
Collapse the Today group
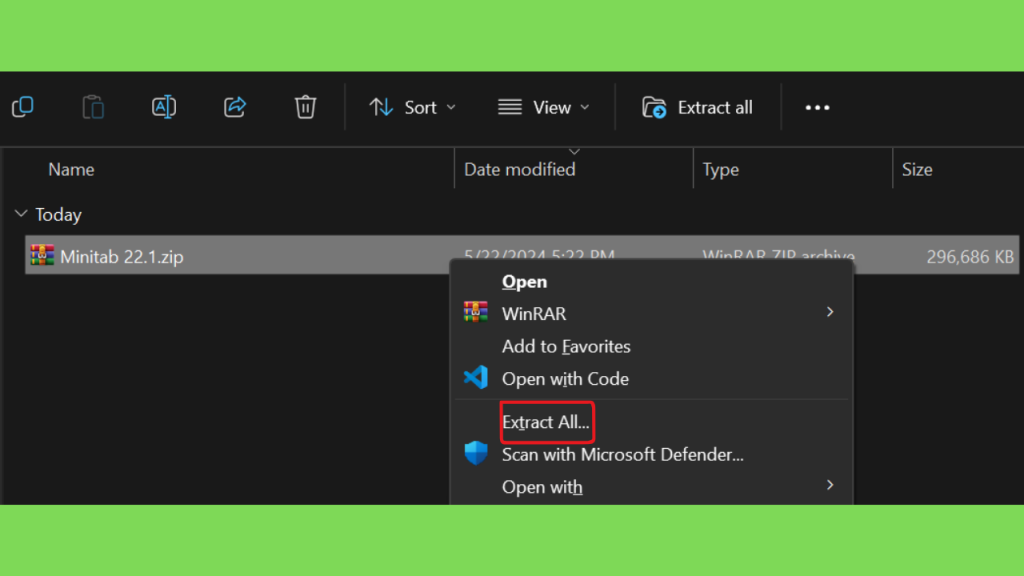point(21,214)
